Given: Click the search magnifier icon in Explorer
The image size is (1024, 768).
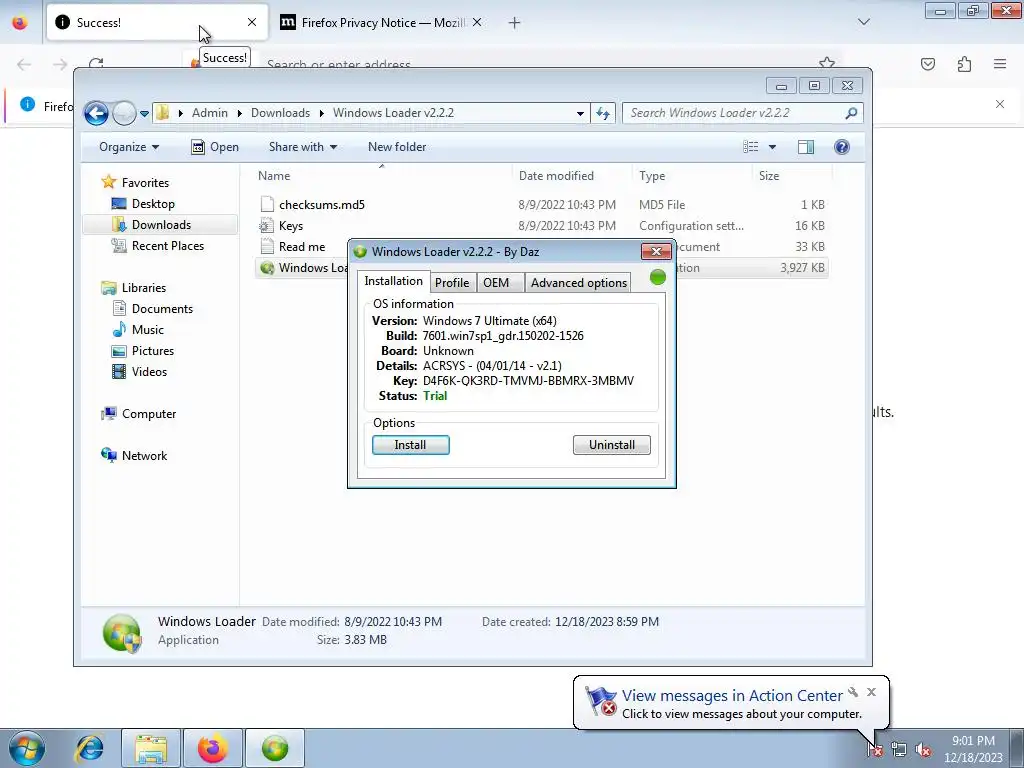Looking at the screenshot, I should pos(851,113).
